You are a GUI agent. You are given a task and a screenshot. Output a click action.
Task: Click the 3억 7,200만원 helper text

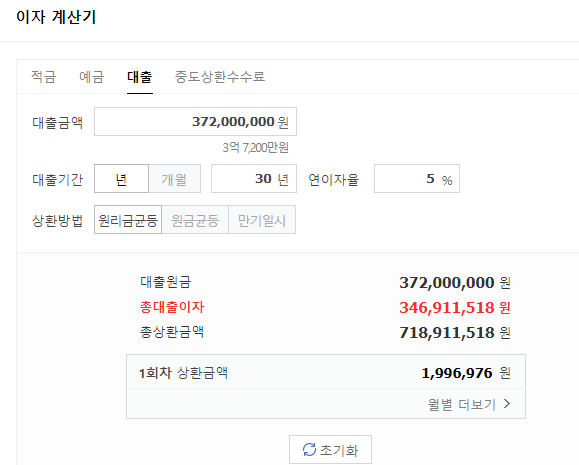[255, 148]
